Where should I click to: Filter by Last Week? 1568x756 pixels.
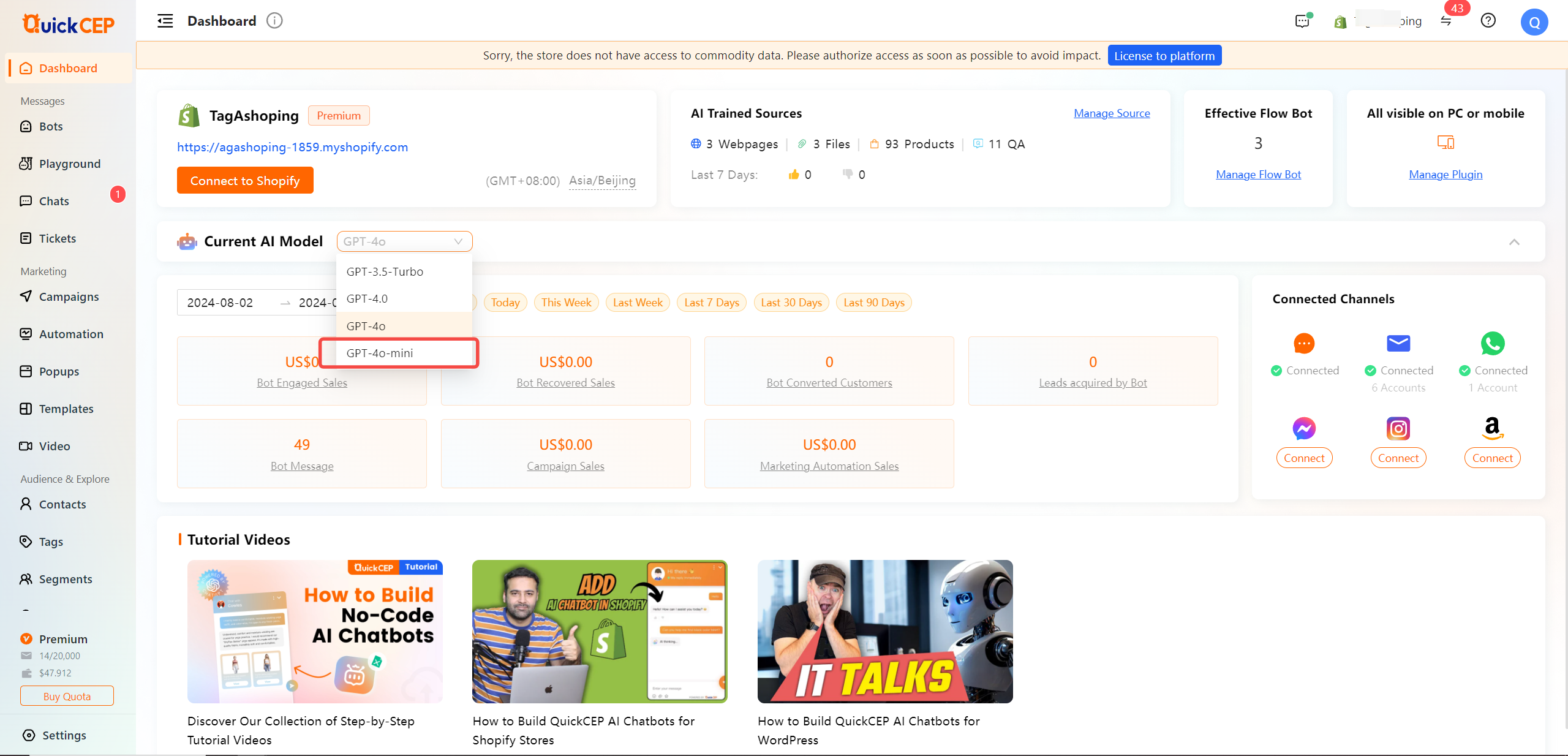tap(638, 302)
